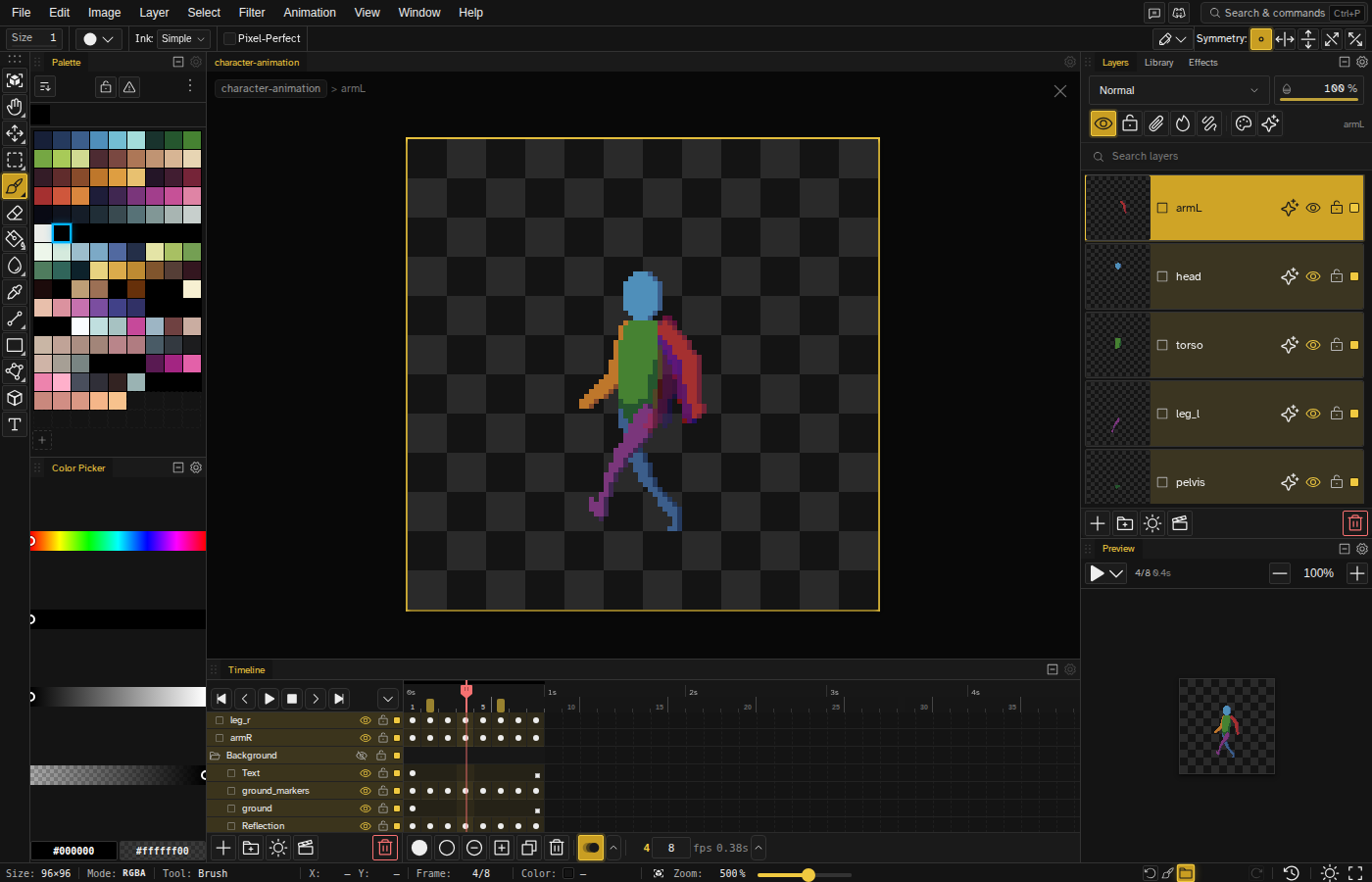The width and height of the screenshot is (1372, 882).
Task: Open the Filter menu
Action: point(252,13)
